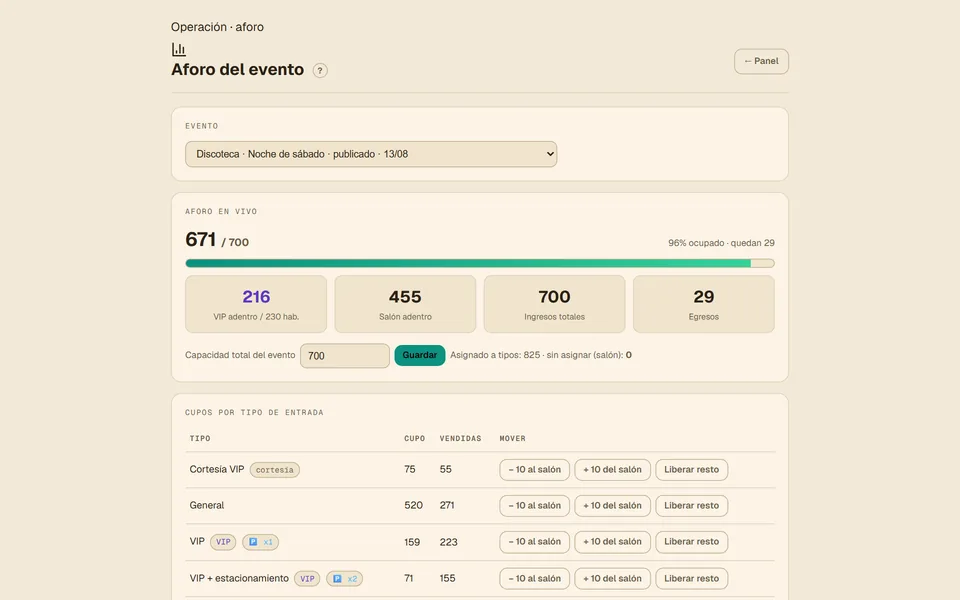960x600 pixels.
Task: Click the VENDIDAS column header
Action: tap(460, 438)
